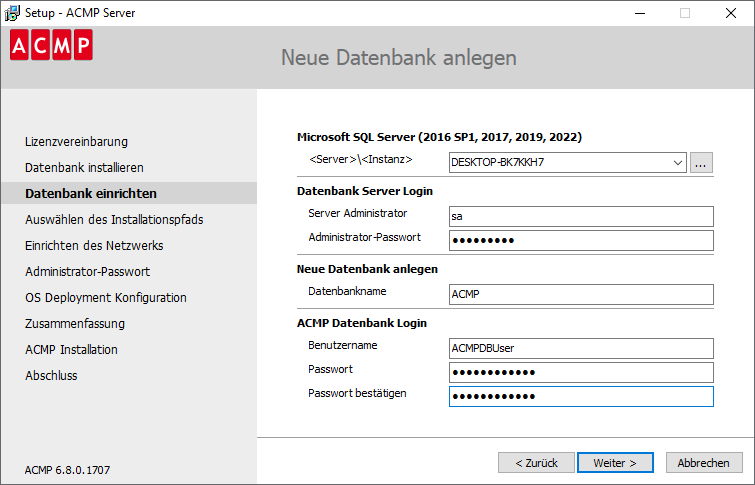Click the <Server>\<Instanz> label
Viewport: 755px width, 485px height.
pos(361,159)
